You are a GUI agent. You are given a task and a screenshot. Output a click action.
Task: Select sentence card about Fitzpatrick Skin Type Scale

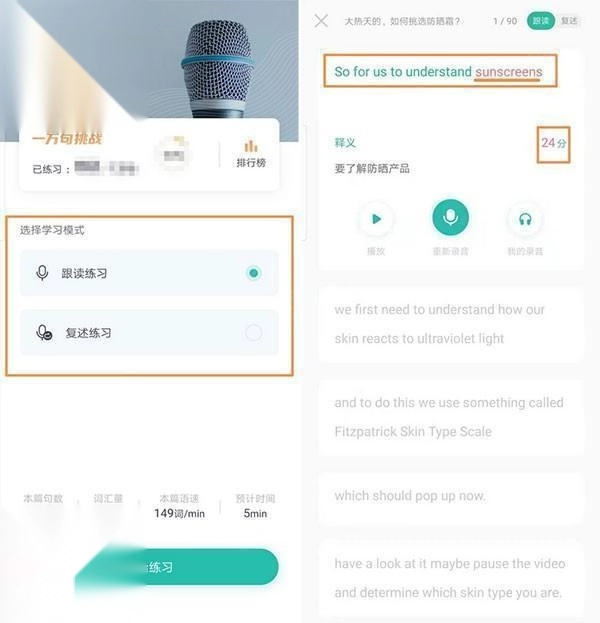[451, 417]
